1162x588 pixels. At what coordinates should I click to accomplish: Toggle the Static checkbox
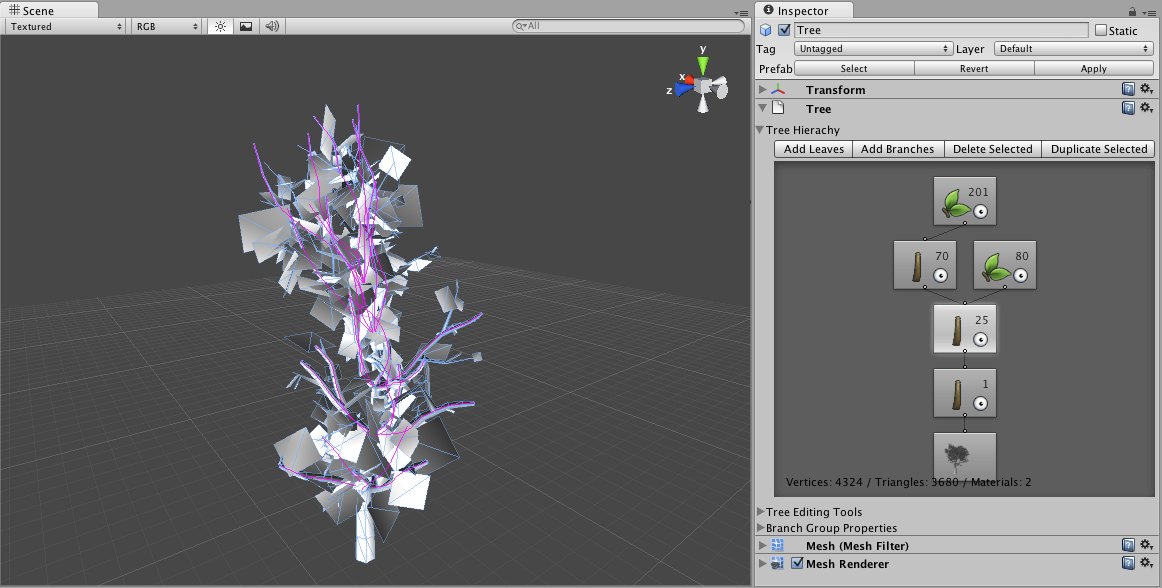point(1101,30)
